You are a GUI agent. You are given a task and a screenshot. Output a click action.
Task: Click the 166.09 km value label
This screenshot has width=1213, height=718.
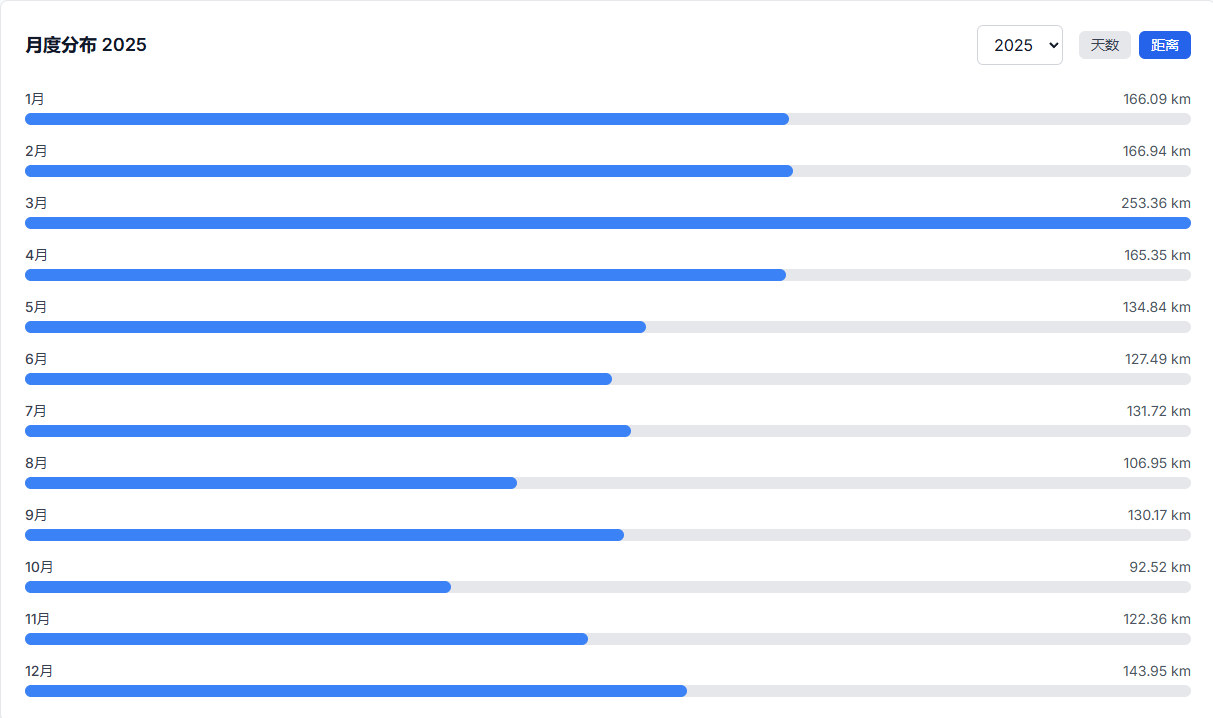coord(1156,99)
